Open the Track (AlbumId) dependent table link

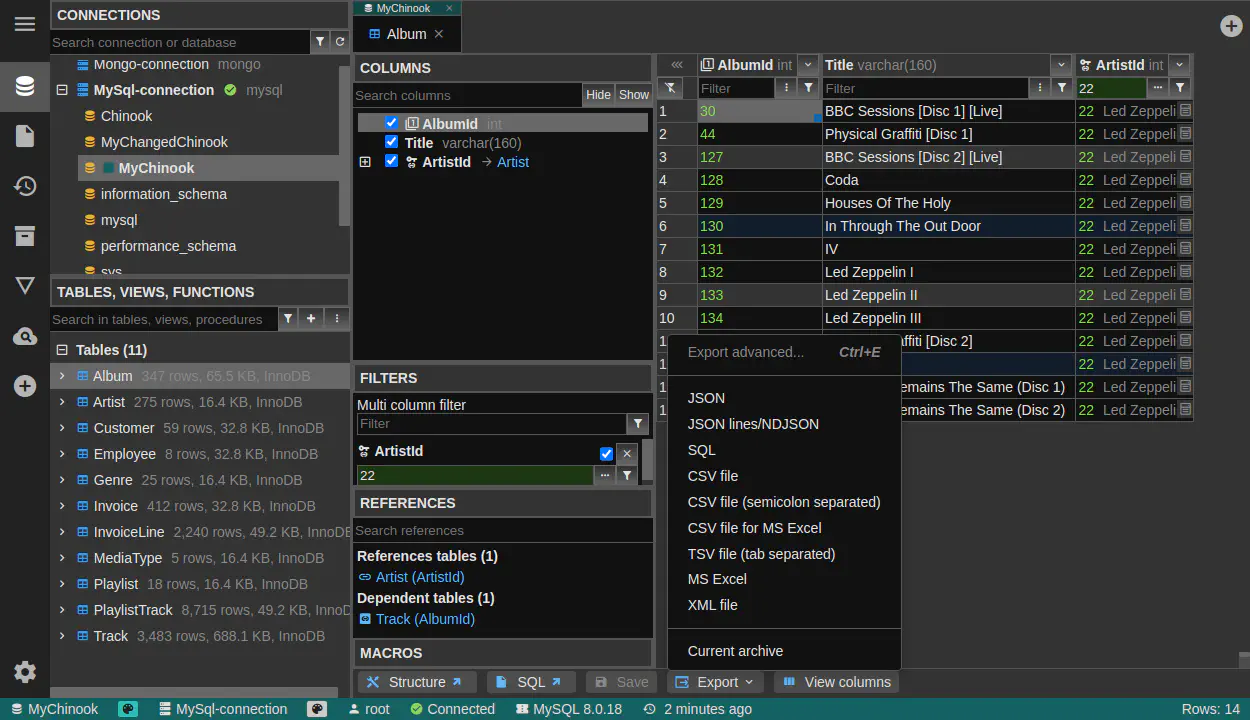point(425,619)
